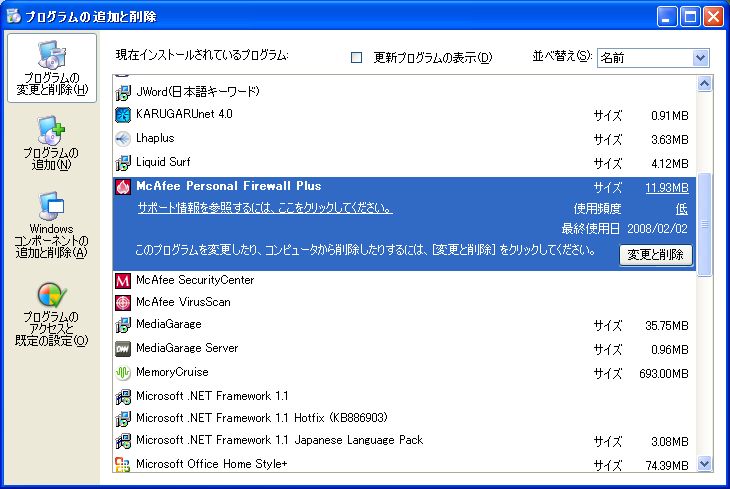Open プログラムのアクセスと既定の設定

51,315
